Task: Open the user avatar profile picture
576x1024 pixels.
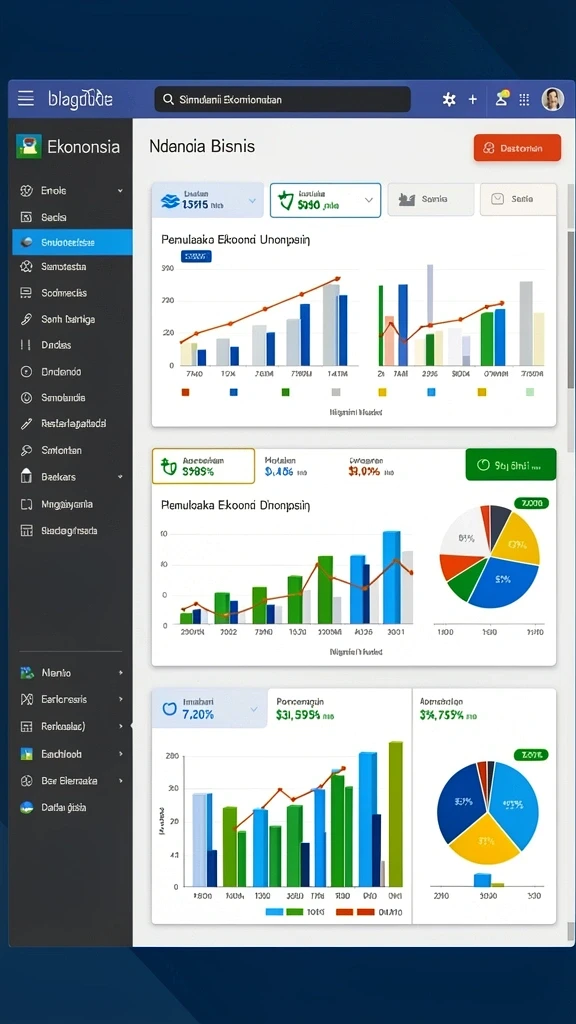Action: point(552,99)
